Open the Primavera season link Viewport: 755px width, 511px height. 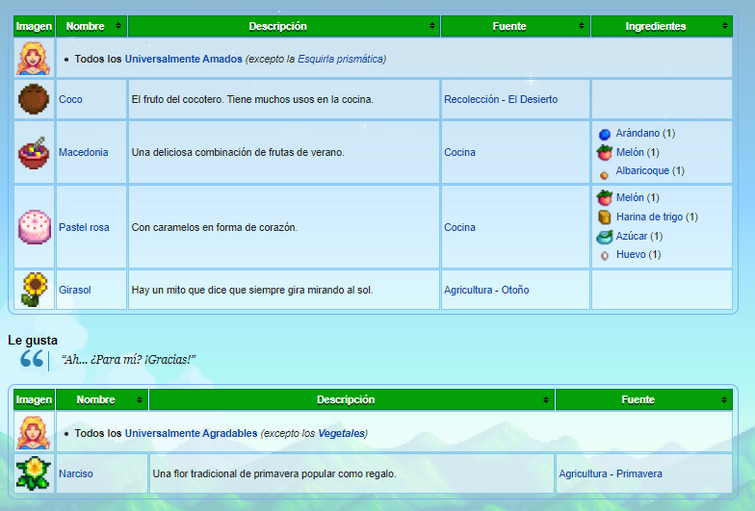click(639, 473)
